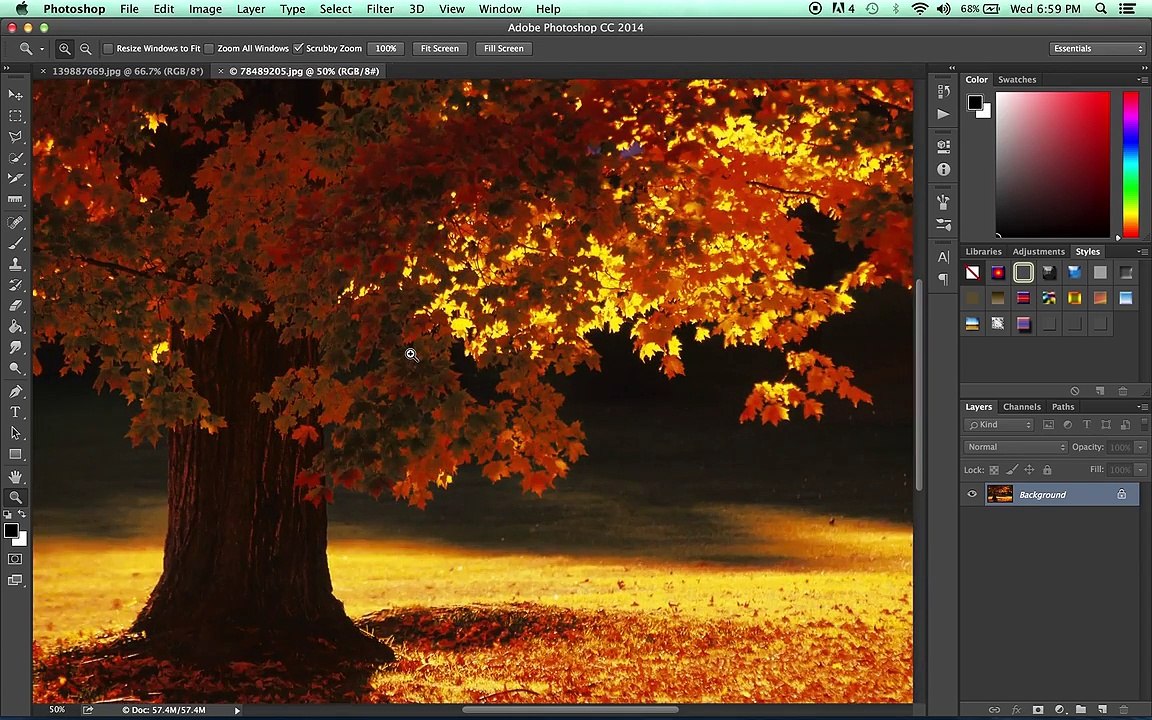Click the 100% zoom button
The width and height of the screenshot is (1152, 720).
386,48
